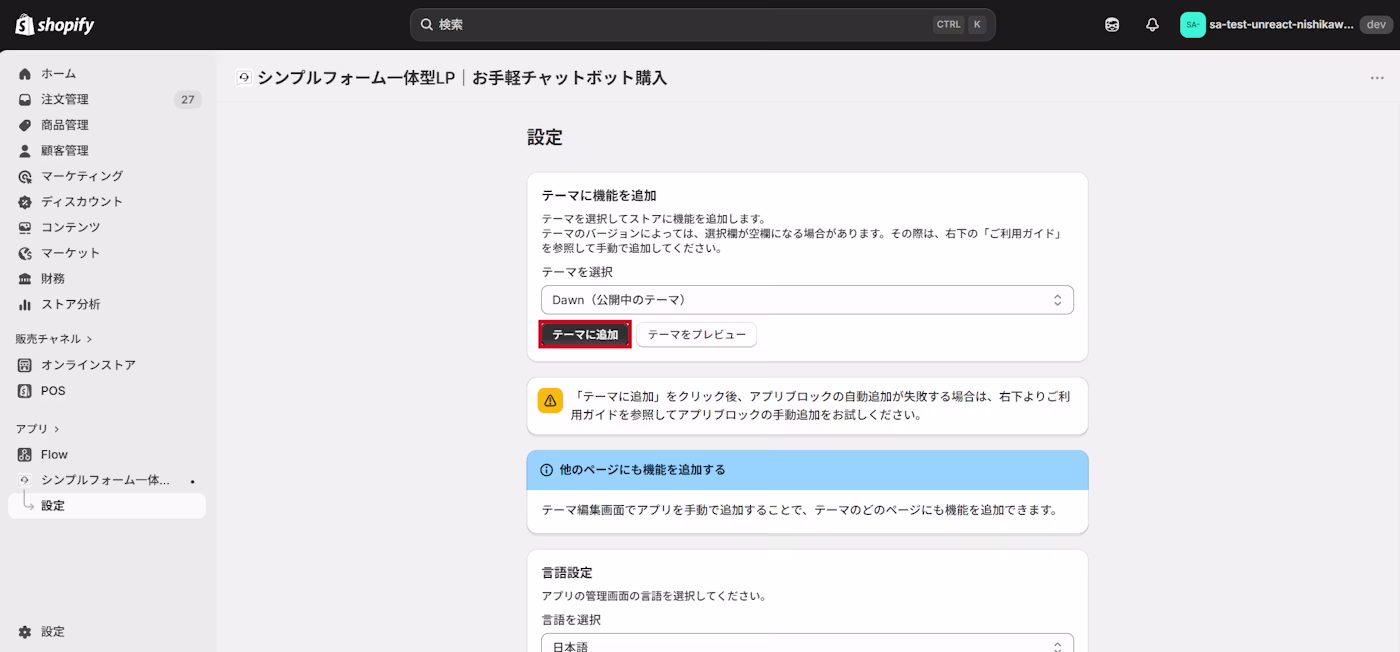Open 設定 at sidebar bottom

(53, 632)
